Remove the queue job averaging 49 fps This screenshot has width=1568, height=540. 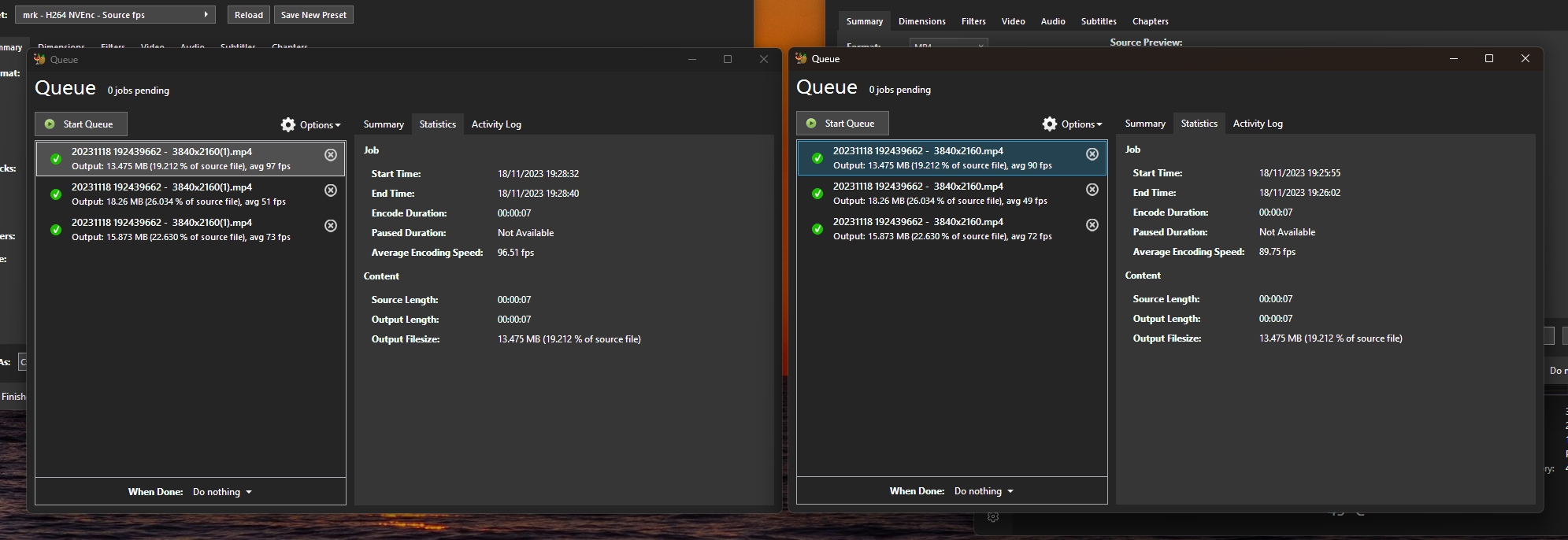pyautogui.click(x=1092, y=190)
